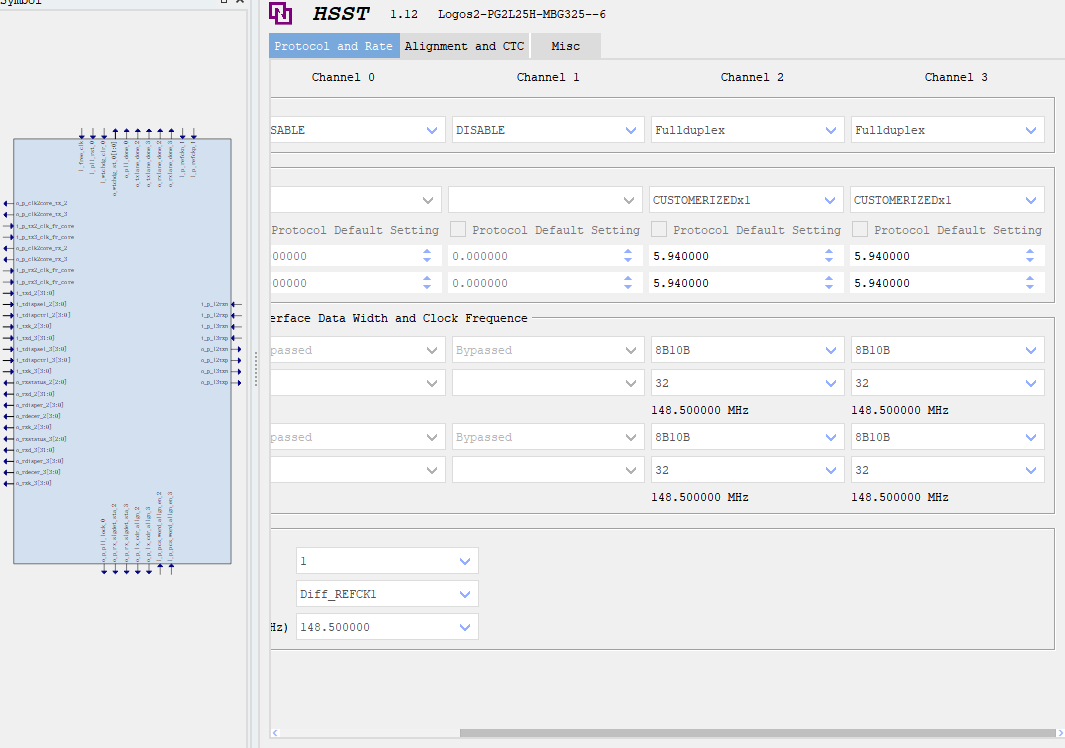This screenshot has height=748, width=1065.
Task: Click Channel 2 lower 5.940000 rate field
Action: (x=736, y=283)
